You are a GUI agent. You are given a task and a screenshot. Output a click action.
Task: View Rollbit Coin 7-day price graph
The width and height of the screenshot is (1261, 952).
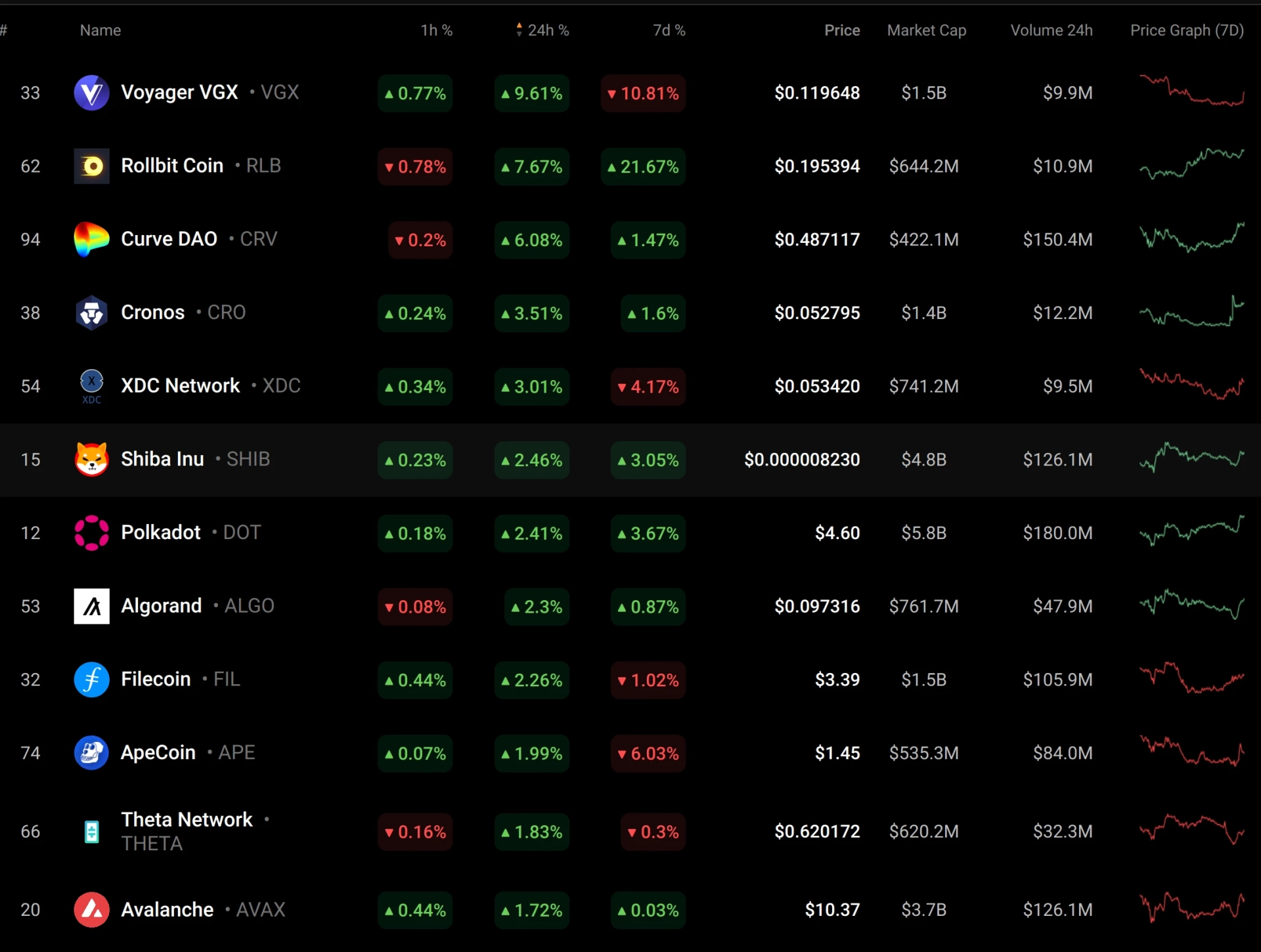(1191, 165)
